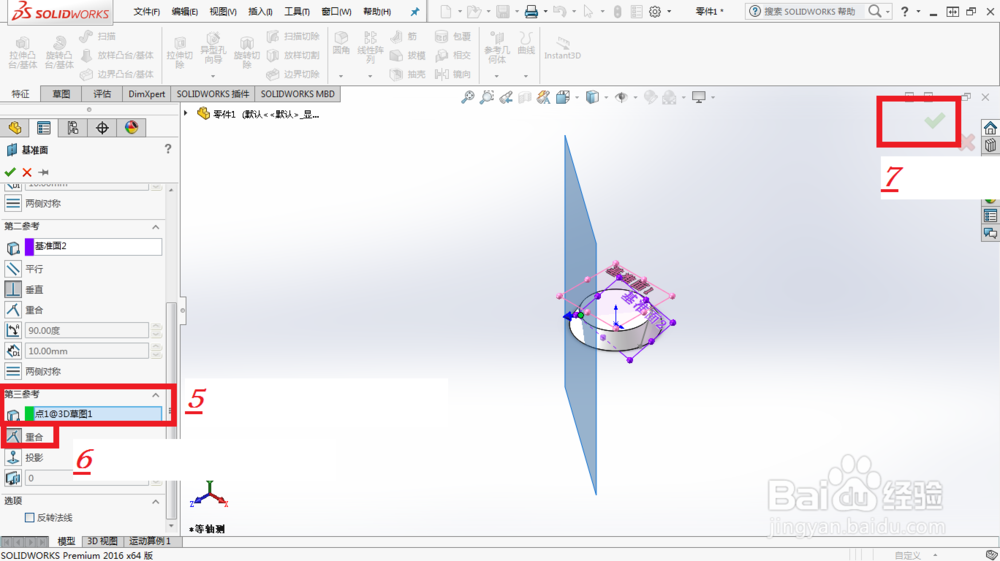The height and width of the screenshot is (561, 1000).
Task: Toggle 重合 option under 第三参考
Action: tap(13, 437)
